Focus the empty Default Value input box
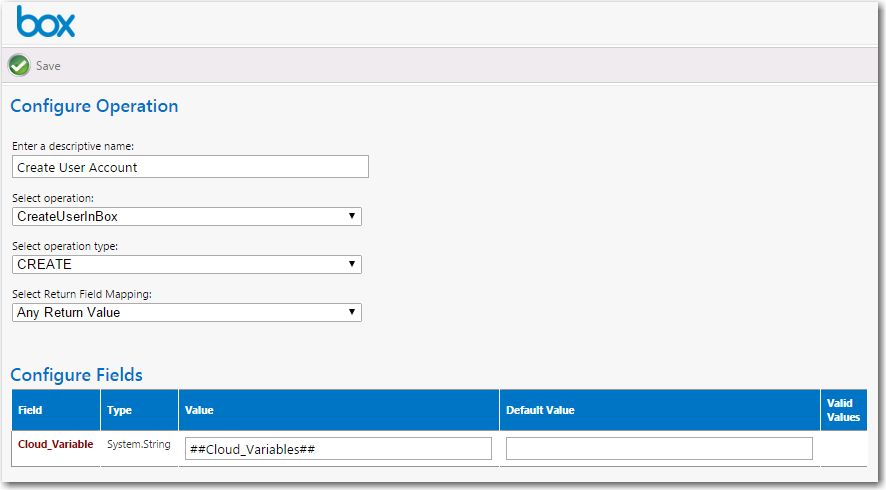Screen dimensions: 886x490 coord(659,449)
